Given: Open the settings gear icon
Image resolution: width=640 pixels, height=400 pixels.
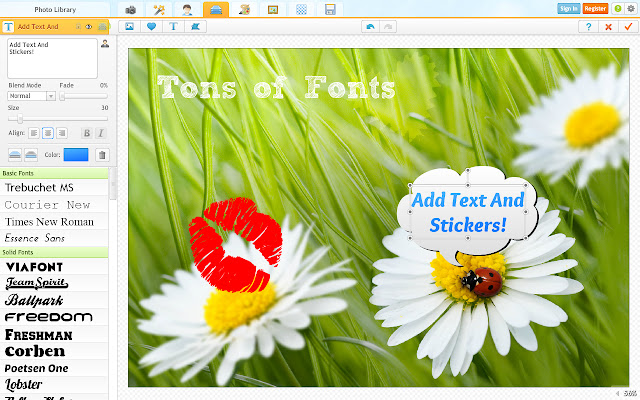Looking at the screenshot, I should tap(631, 9).
